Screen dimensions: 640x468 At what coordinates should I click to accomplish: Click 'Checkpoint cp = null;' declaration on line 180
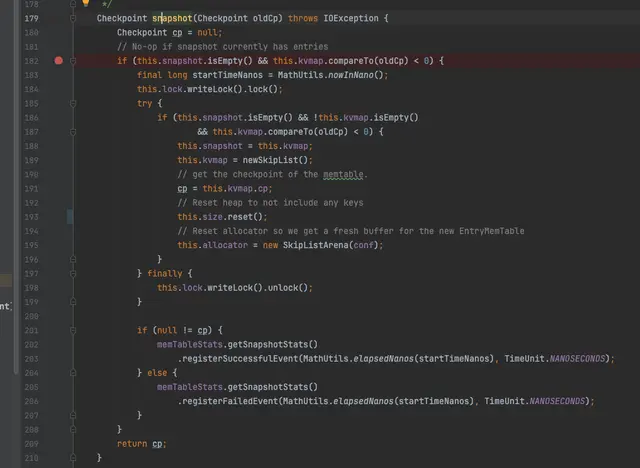pyautogui.click(x=170, y=33)
